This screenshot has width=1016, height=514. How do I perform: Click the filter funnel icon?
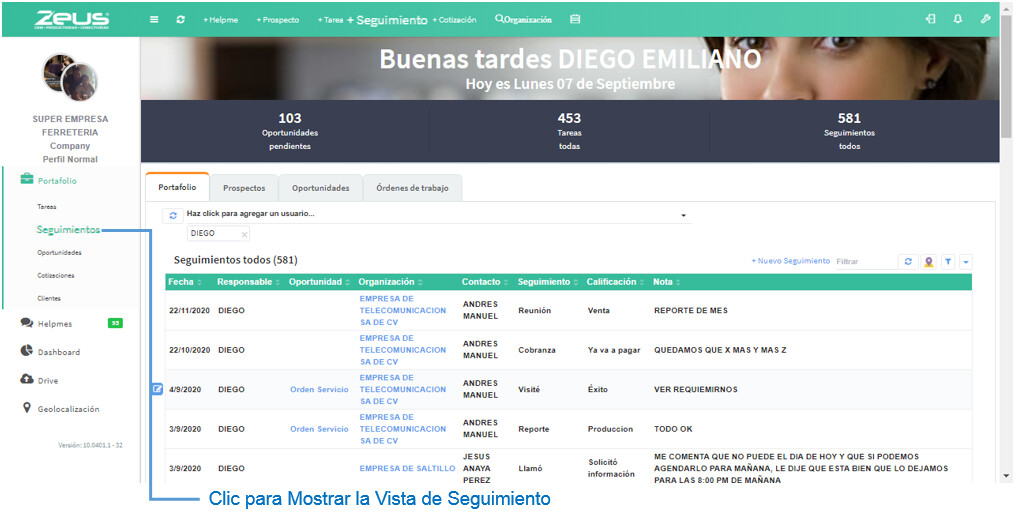tap(948, 261)
